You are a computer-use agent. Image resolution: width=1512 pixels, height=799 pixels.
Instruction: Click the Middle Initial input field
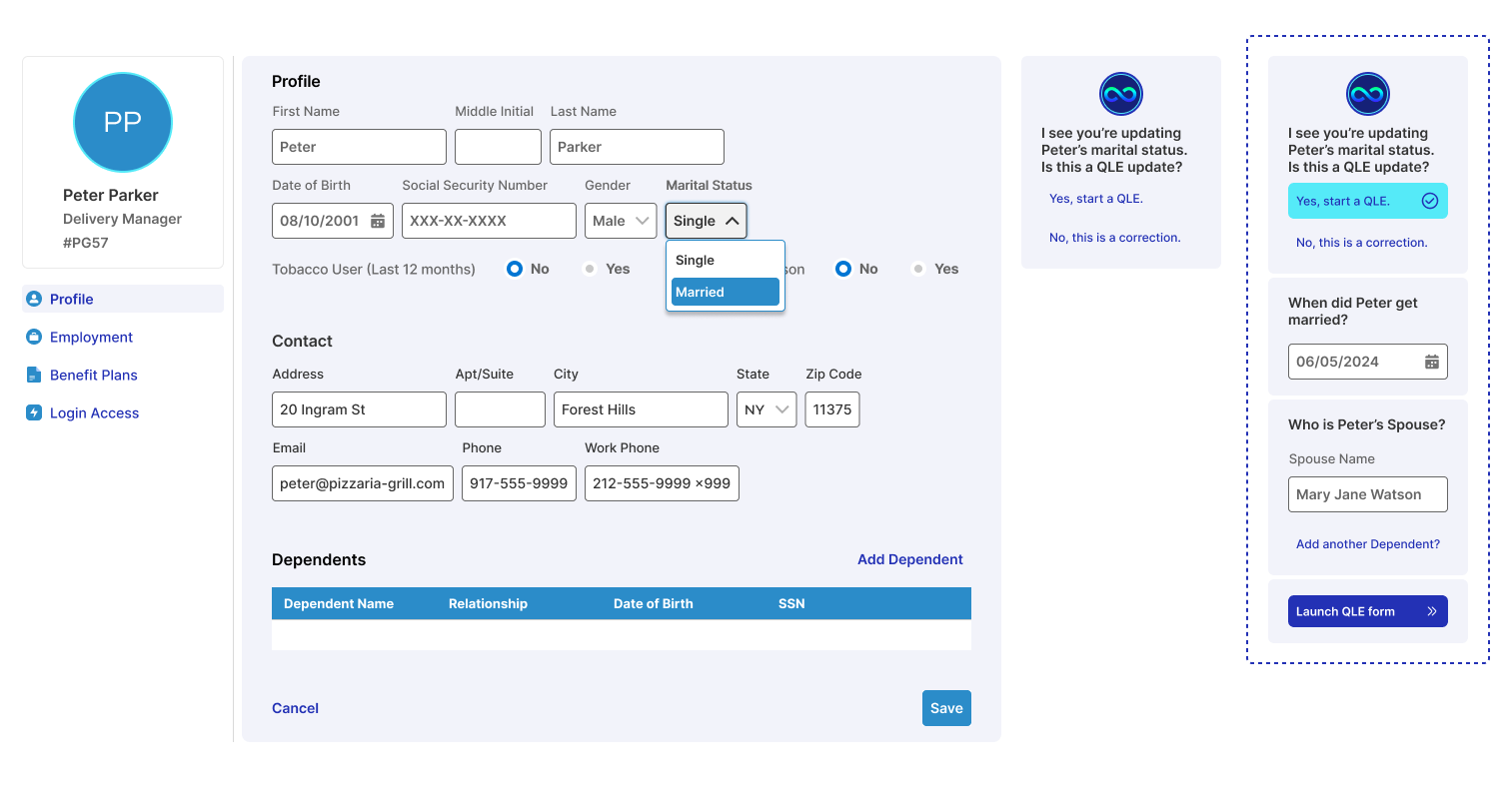[x=498, y=147]
